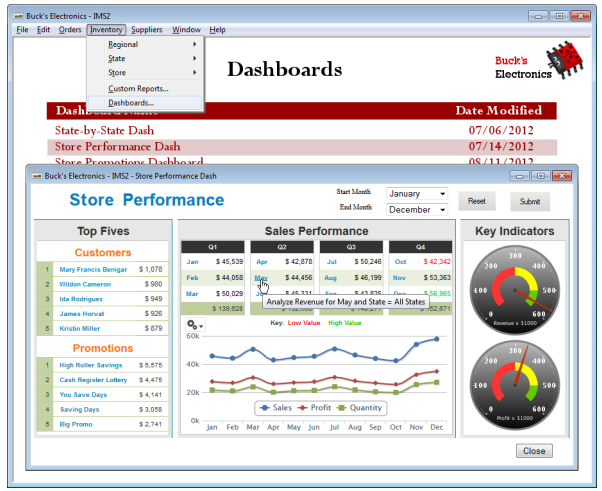Click customer Kristin Miller
602x491 pixels.
(x=79, y=328)
